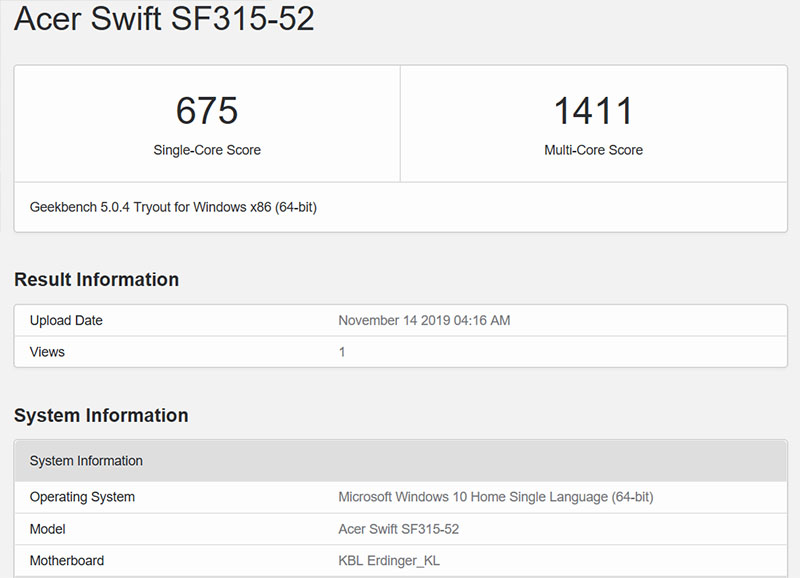Select the Acer Swift SF315-52 model value
The height and width of the screenshot is (578, 800).
click(x=398, y=529)
